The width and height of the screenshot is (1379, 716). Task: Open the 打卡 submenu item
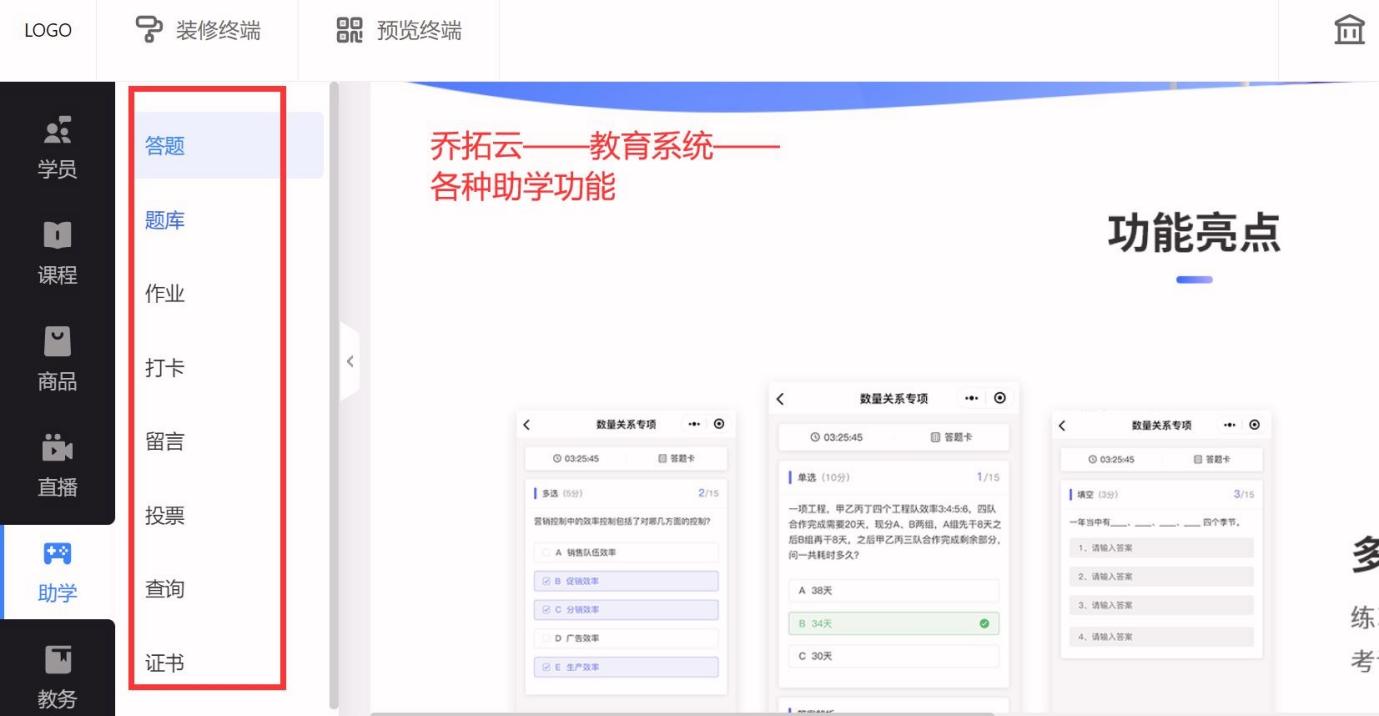point(165,368)
